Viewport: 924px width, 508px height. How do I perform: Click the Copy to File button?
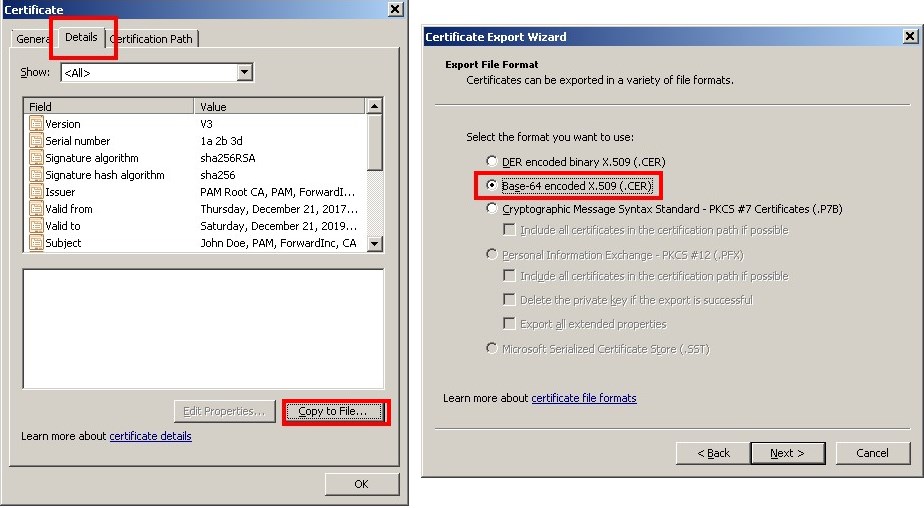pyautogui.click(x=332, y=411)
